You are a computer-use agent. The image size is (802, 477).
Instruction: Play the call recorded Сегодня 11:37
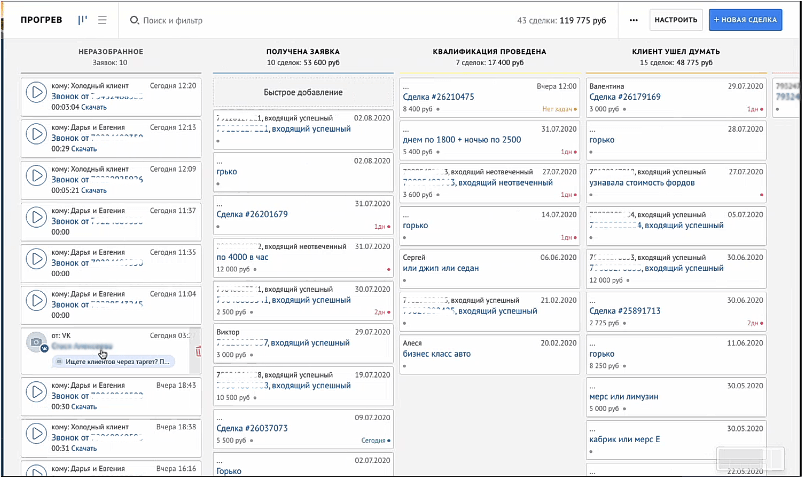[36, 217]
